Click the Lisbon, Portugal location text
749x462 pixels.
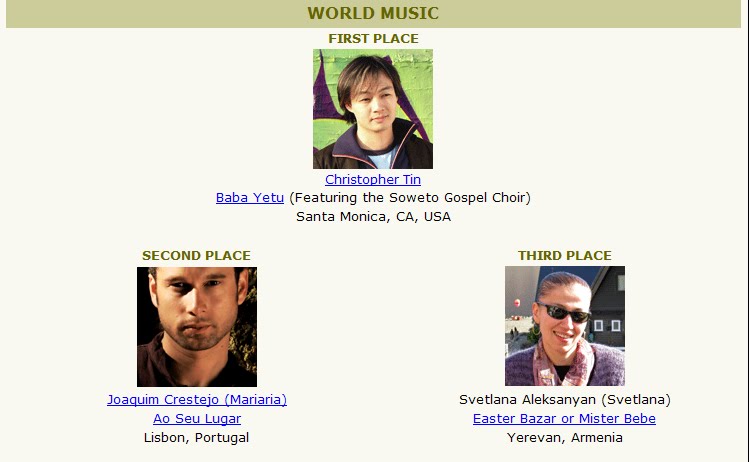click(x=196, y=438)
